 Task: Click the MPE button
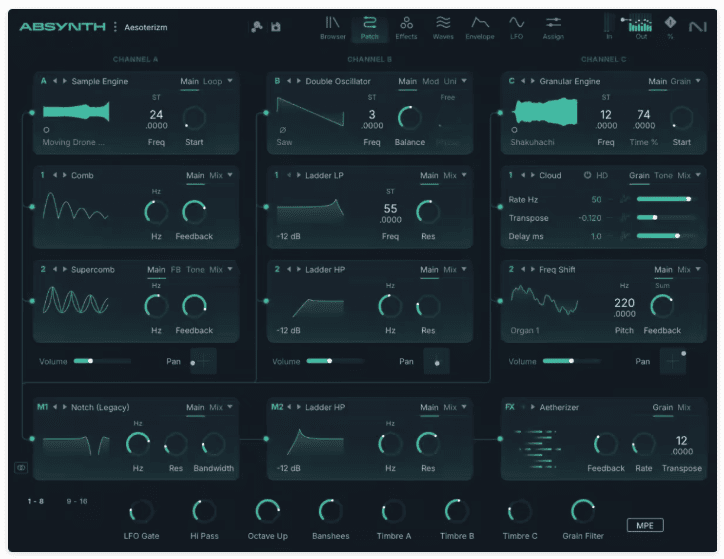pyautogui.click(x=645, y=525)
